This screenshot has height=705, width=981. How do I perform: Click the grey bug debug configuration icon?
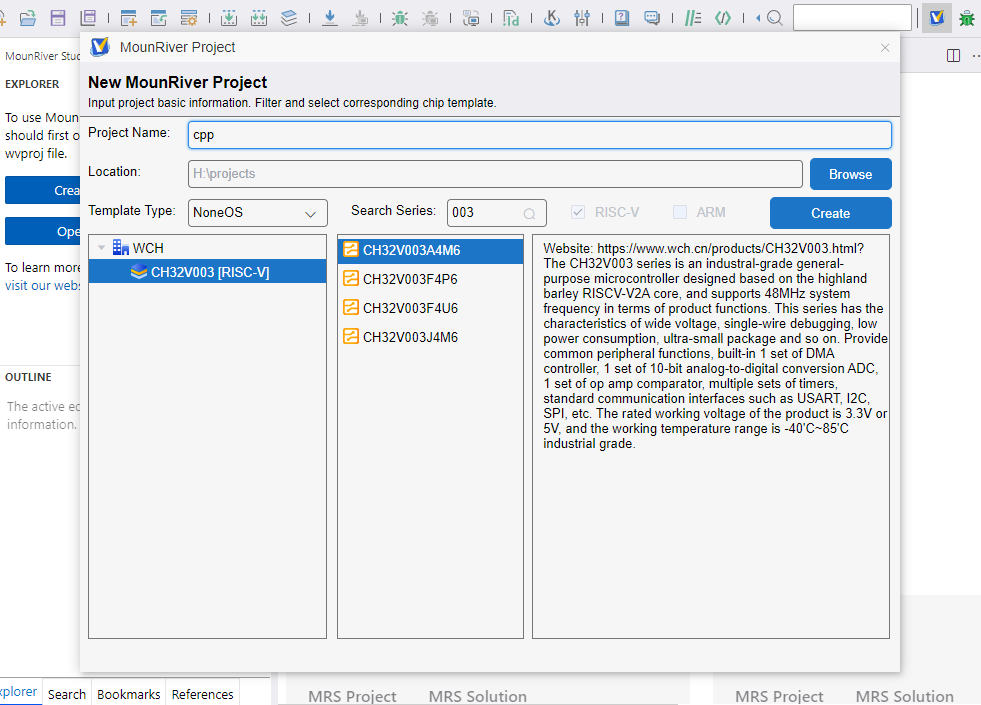(x=430, y=18)
